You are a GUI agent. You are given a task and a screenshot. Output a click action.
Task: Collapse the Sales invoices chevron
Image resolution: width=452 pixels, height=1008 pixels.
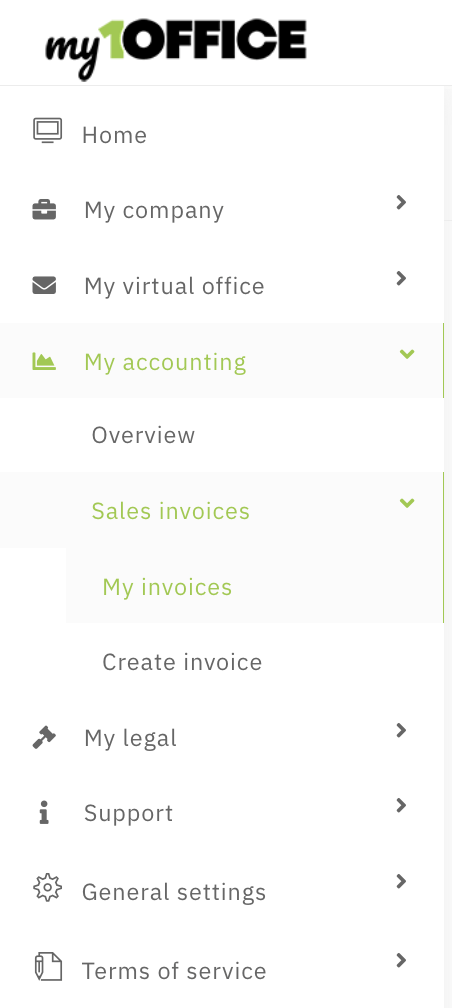click(x=407, y=503)
